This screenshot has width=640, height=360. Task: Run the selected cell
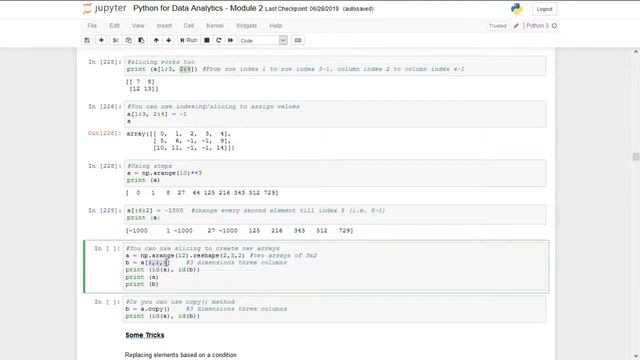[x=189, y=40]
